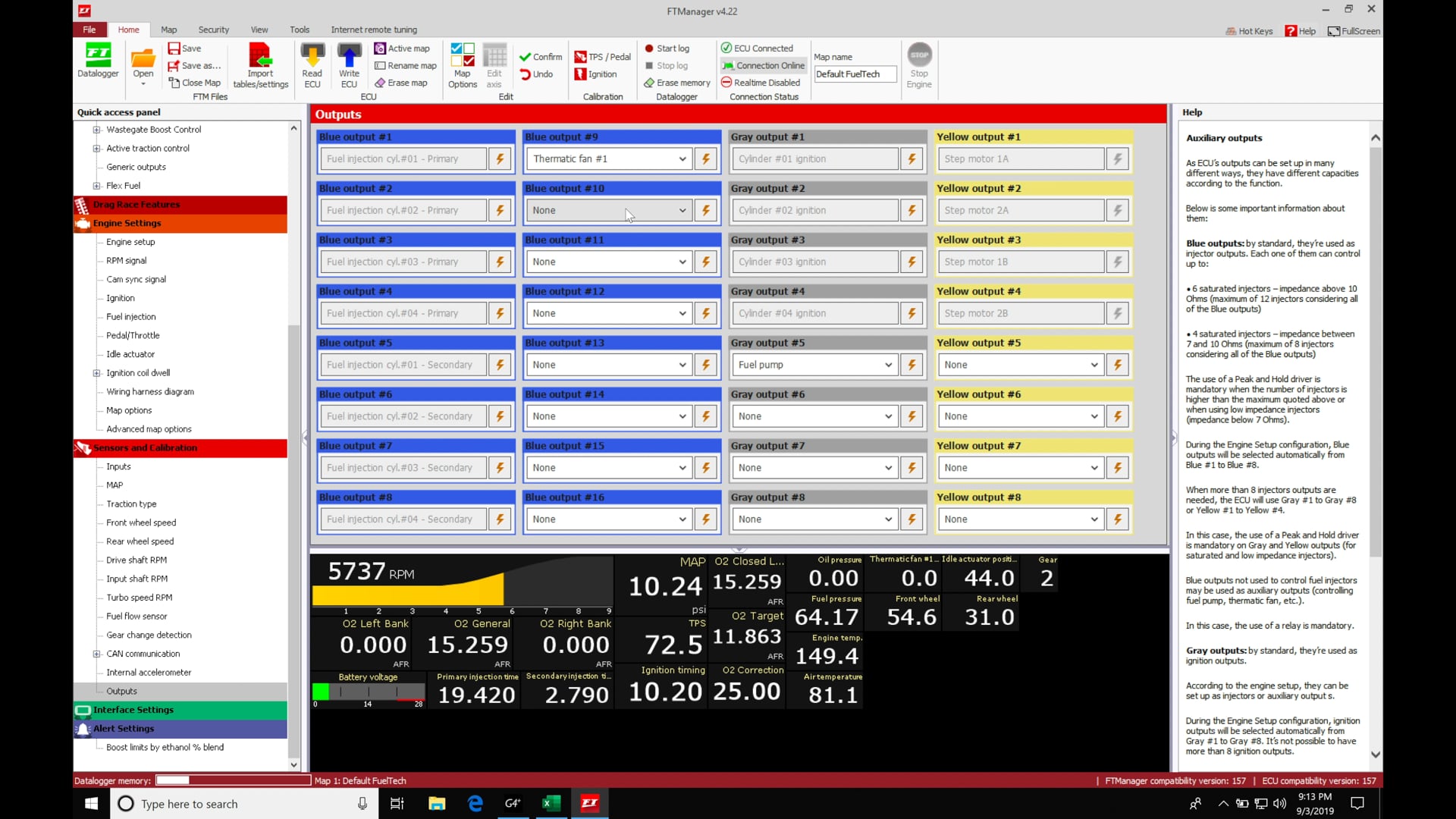Click the Confirm button
Viewport: 1456px width, 819px height.
click(x=541, y=57)
